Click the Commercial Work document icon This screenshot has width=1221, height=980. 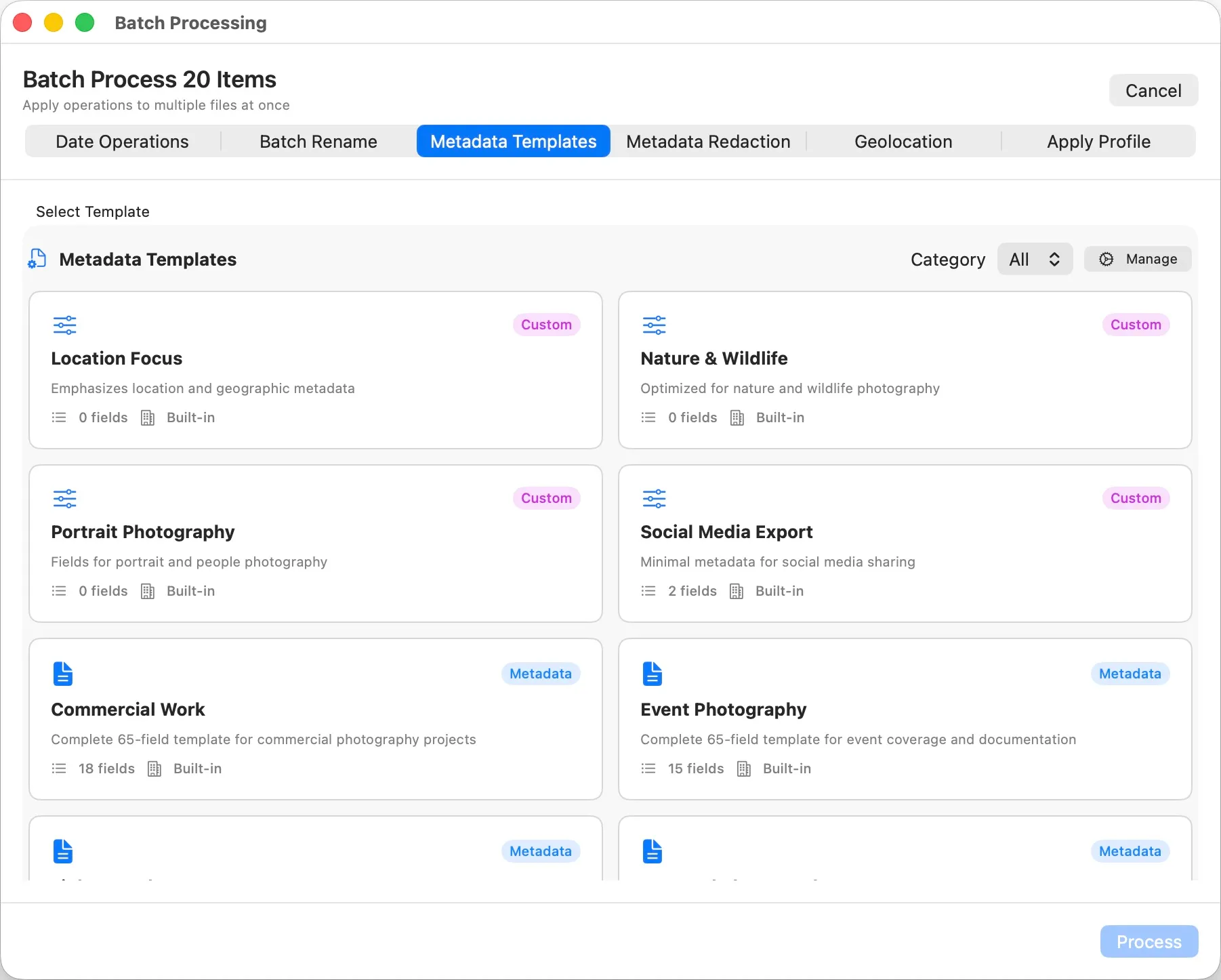click(62, 674)
